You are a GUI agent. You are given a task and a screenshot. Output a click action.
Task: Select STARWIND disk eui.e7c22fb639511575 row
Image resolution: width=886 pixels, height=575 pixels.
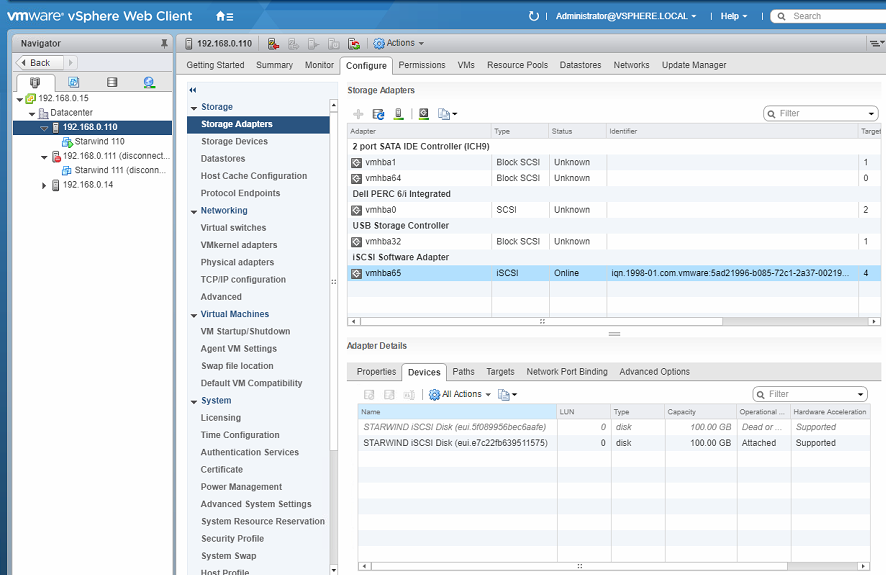pos(614,443)
